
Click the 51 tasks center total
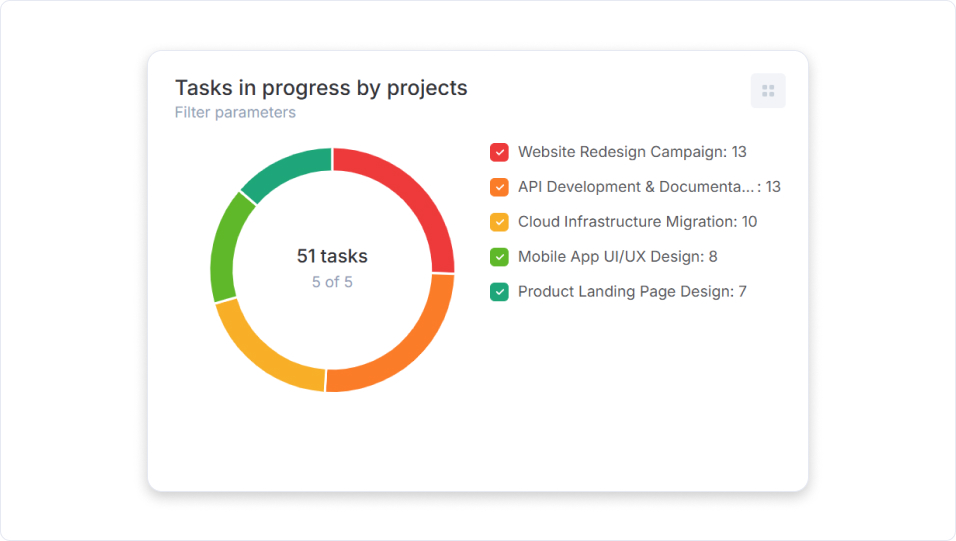pos(332,256)
